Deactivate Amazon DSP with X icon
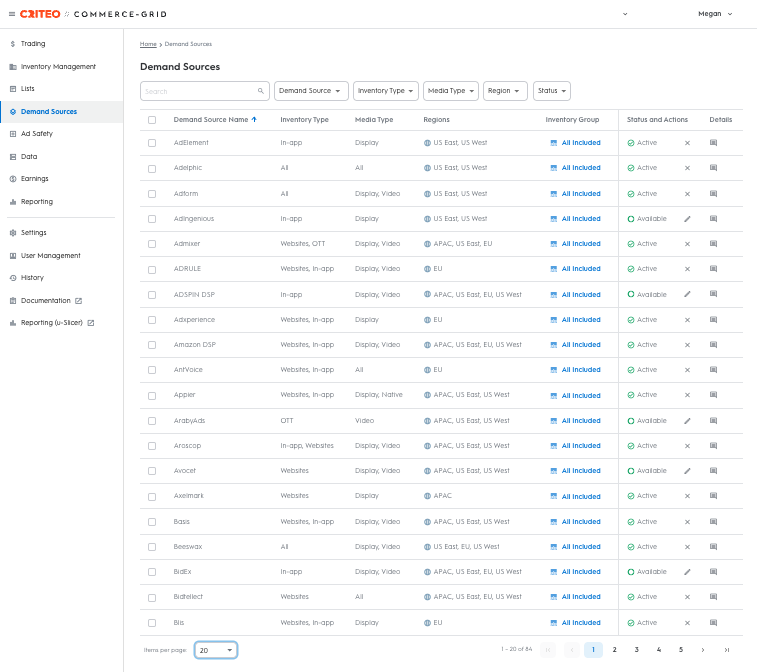The width and height of the screenshot is (757, 672). click(x=687, y=345)
